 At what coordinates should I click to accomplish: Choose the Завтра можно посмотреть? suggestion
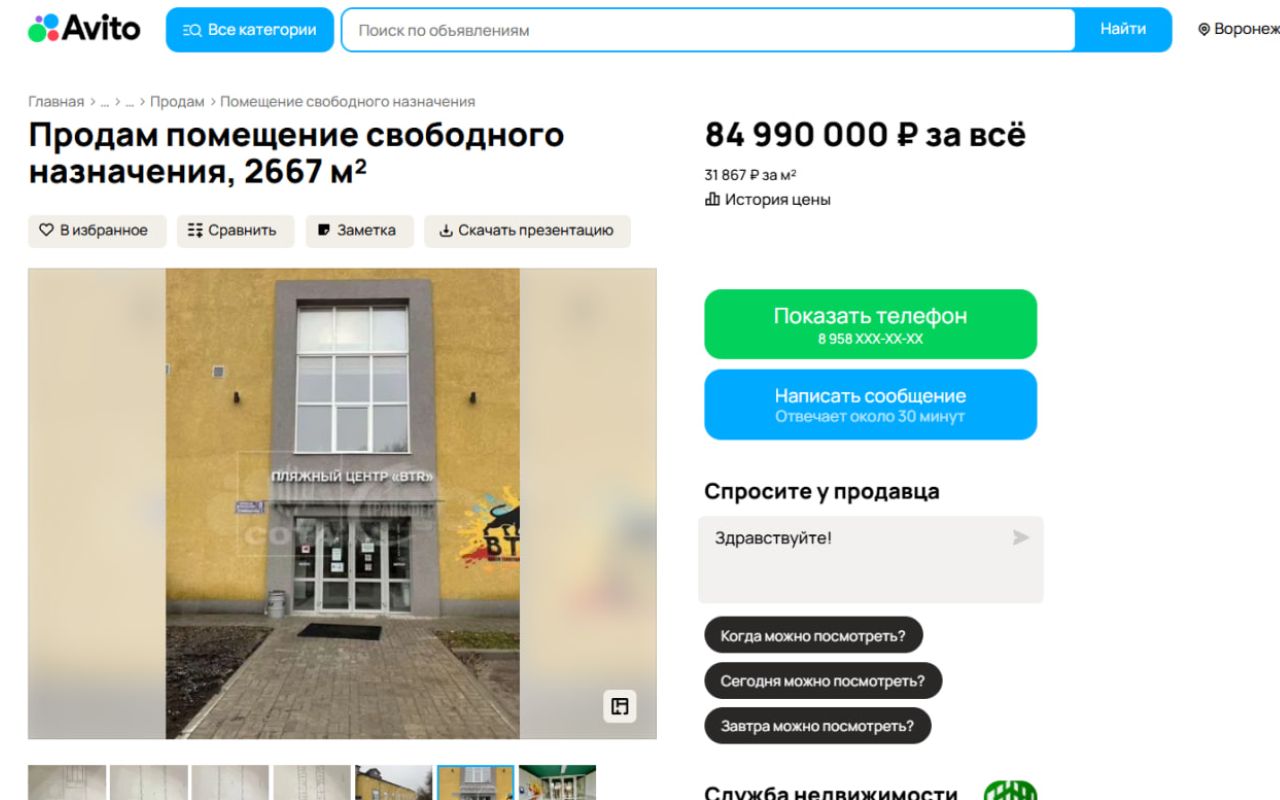point(817,726)
